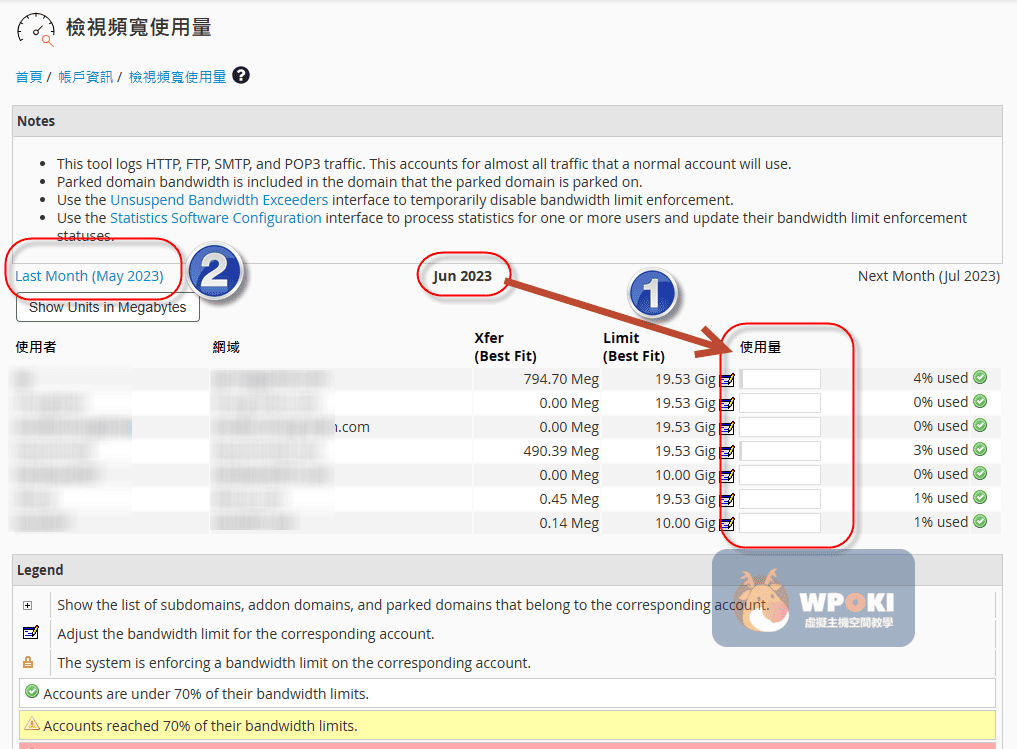Click edit limit icon for 794.70 Meg row

[x=727, y=379]
